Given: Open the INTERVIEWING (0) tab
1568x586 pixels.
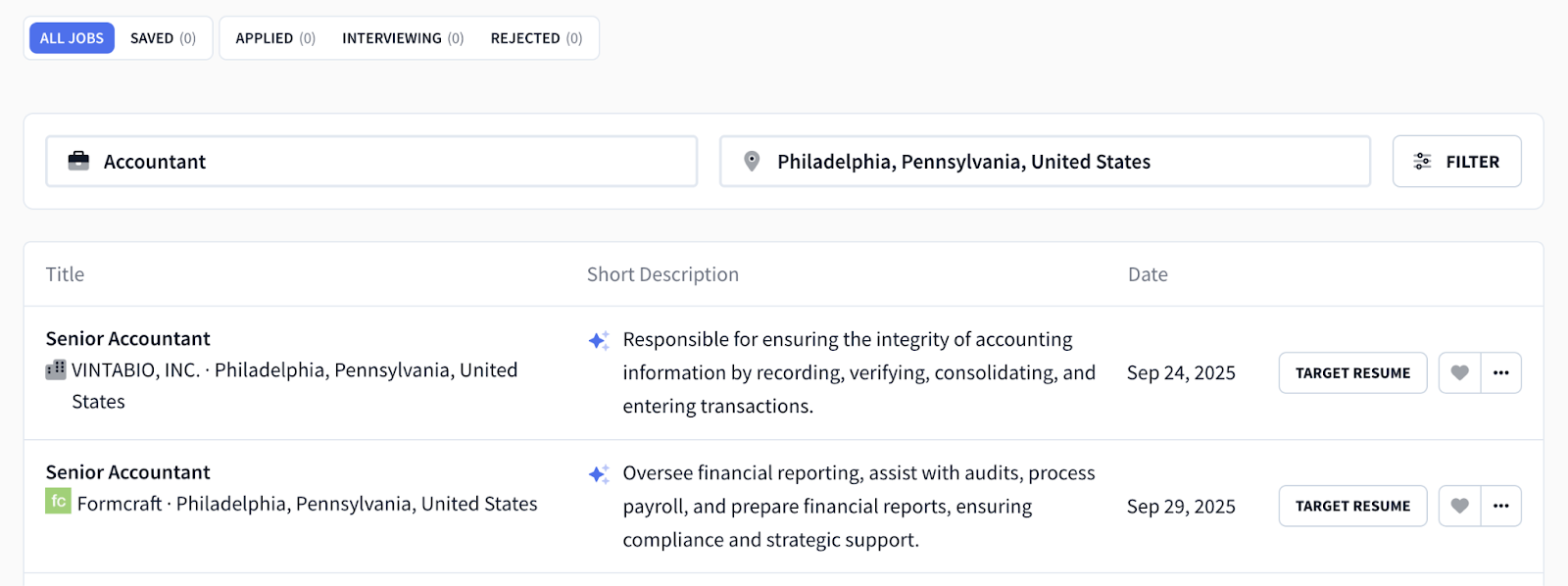Looking at the screenshot, I should [x=403, y=38].
